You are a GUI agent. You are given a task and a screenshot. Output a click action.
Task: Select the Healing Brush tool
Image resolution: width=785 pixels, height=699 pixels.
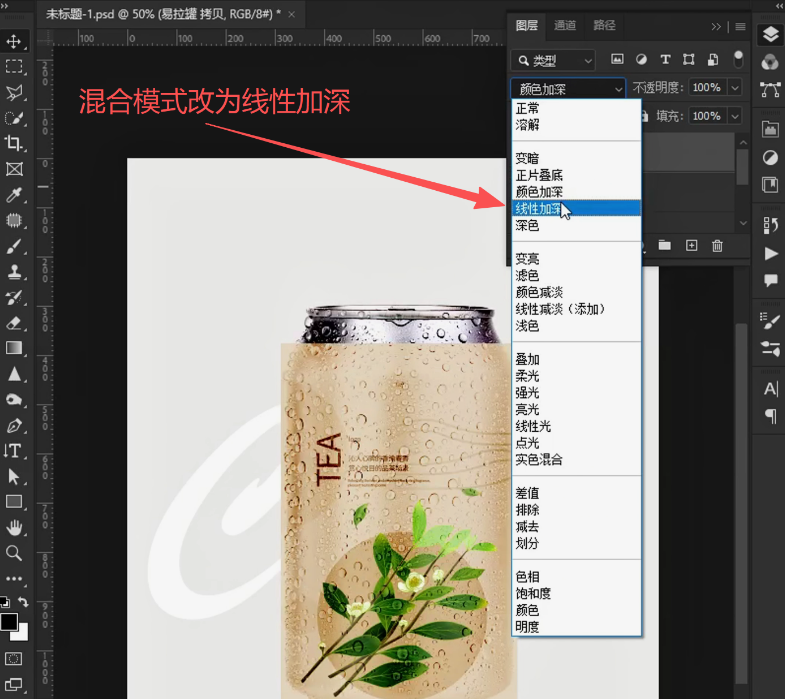pyautogui.click(x=14, y=220)
